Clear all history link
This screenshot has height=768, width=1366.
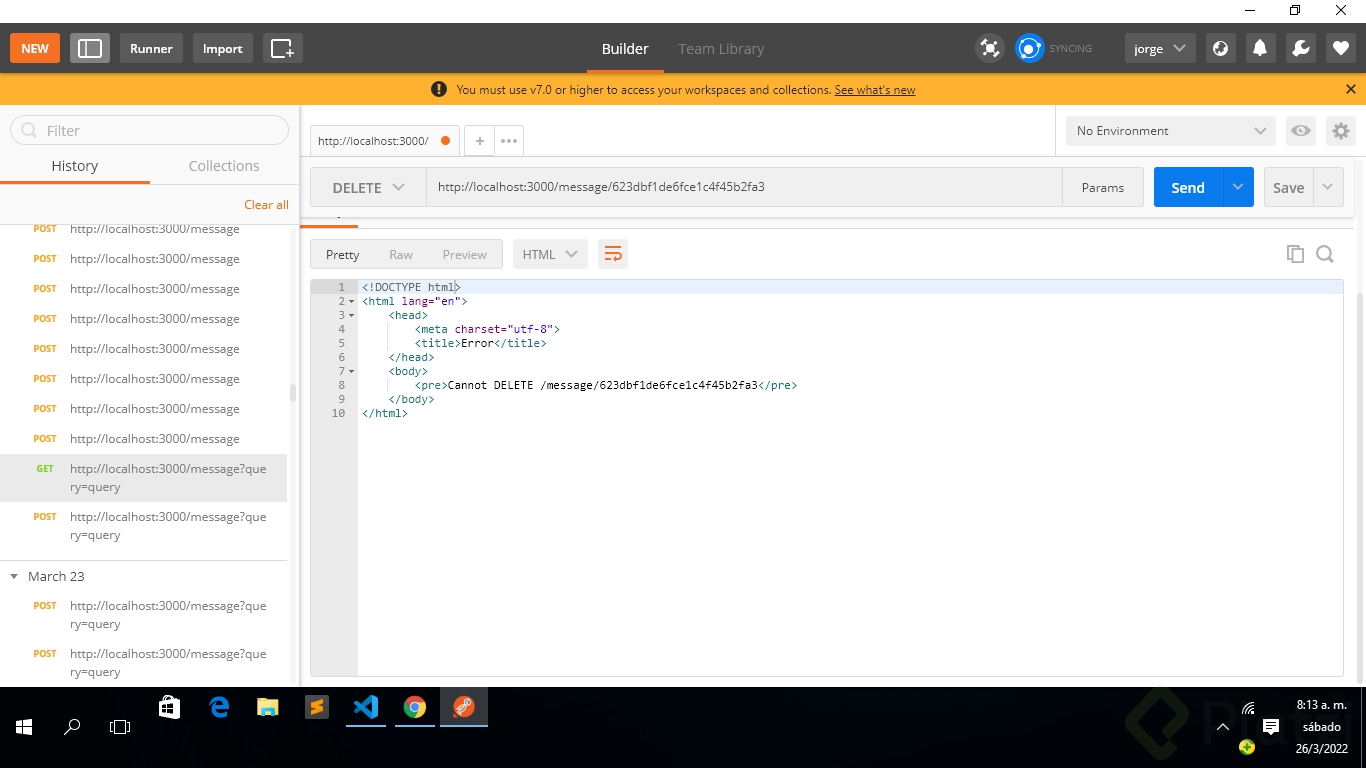point(266,204)
